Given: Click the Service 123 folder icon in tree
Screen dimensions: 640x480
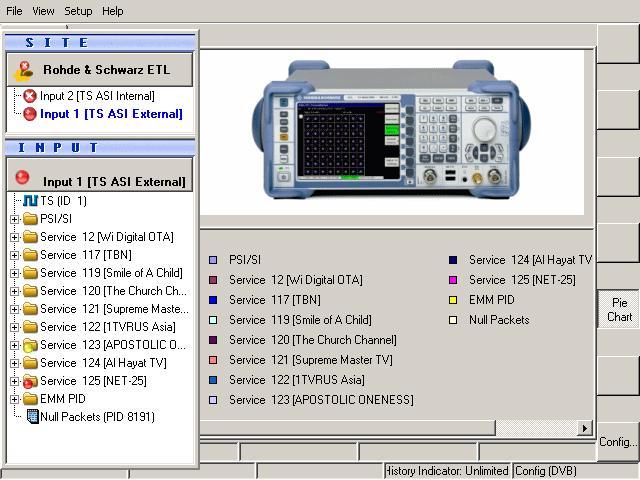Looking at the screenshot, I should [30, 345].
